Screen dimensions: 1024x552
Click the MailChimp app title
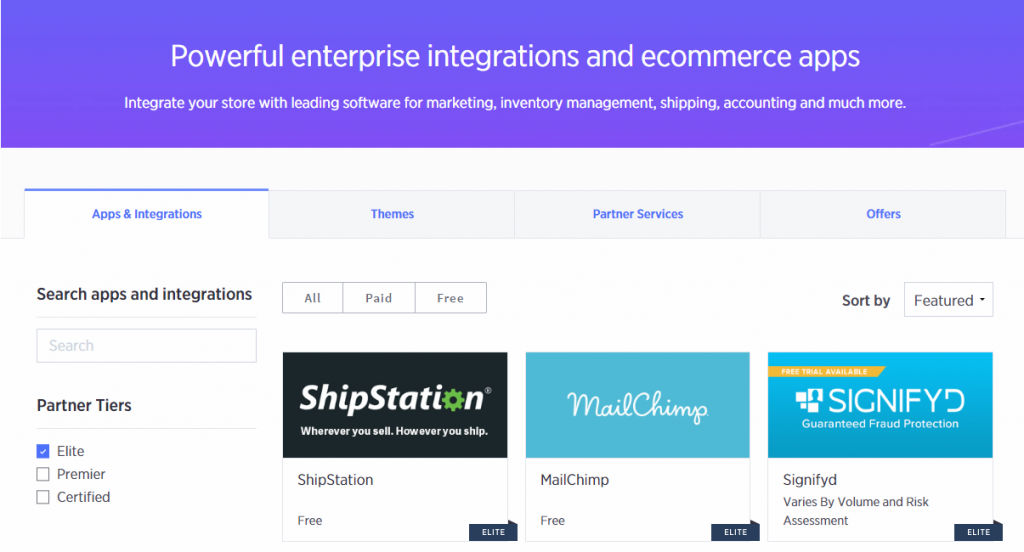click(x=574, y=480)
